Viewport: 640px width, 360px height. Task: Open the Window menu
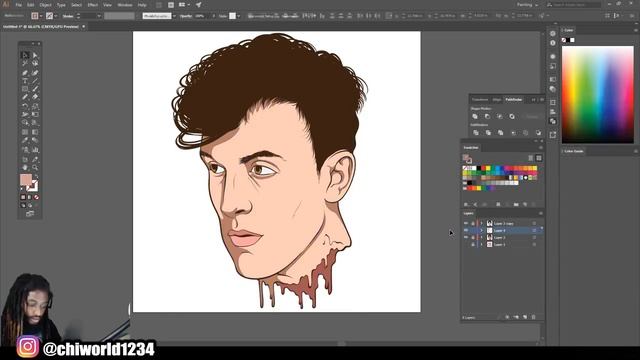[124, 5]
